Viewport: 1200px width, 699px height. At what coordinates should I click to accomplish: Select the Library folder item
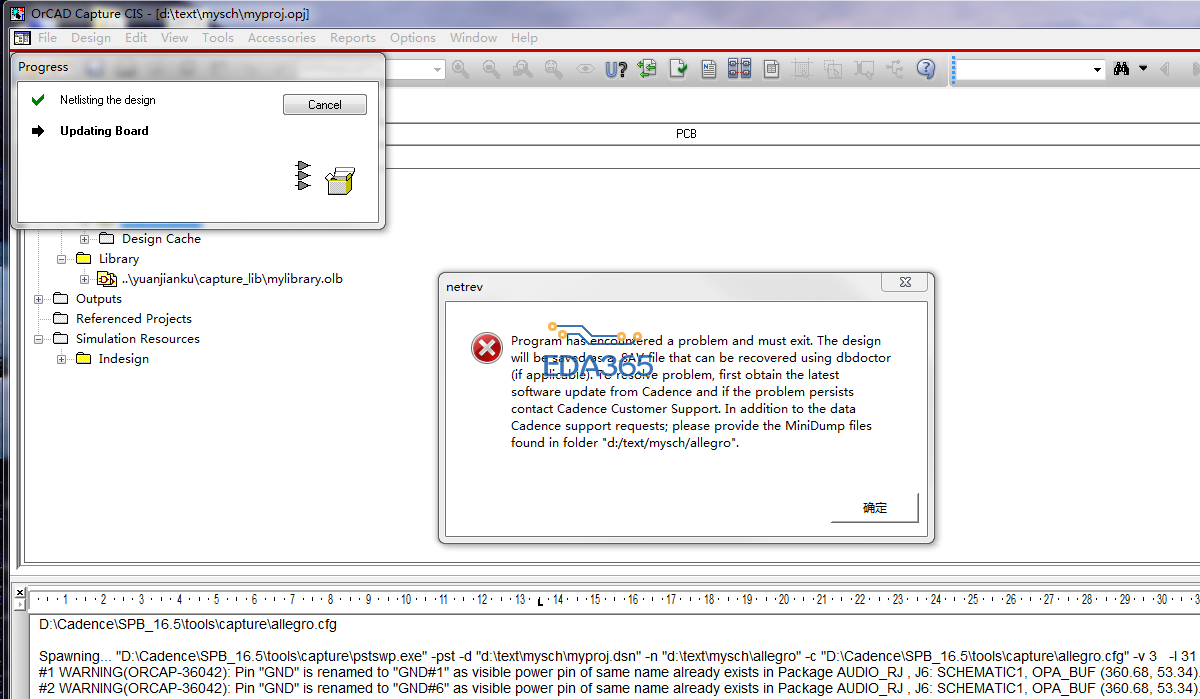[119, 259]
